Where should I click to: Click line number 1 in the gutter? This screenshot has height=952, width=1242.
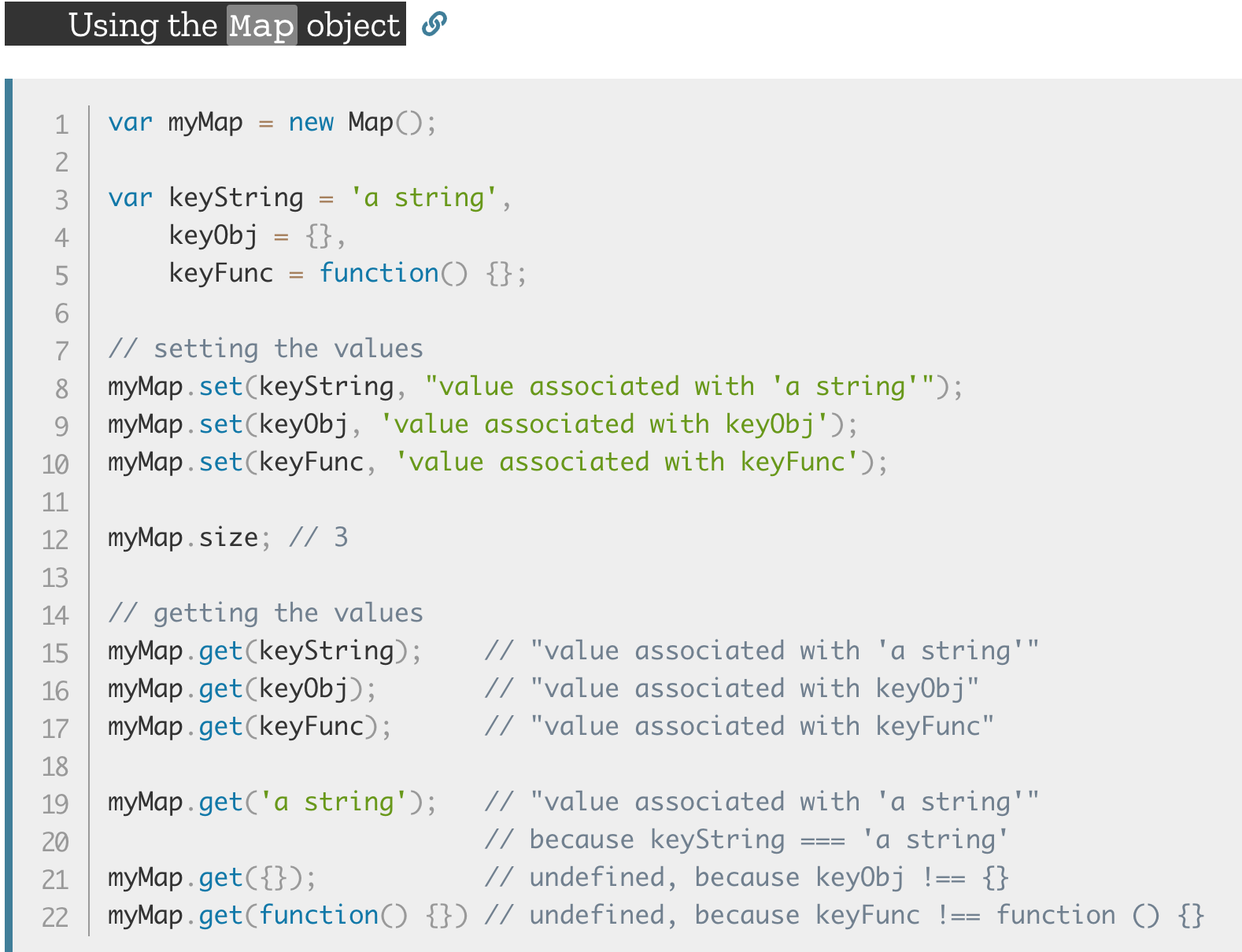point(61,124)
